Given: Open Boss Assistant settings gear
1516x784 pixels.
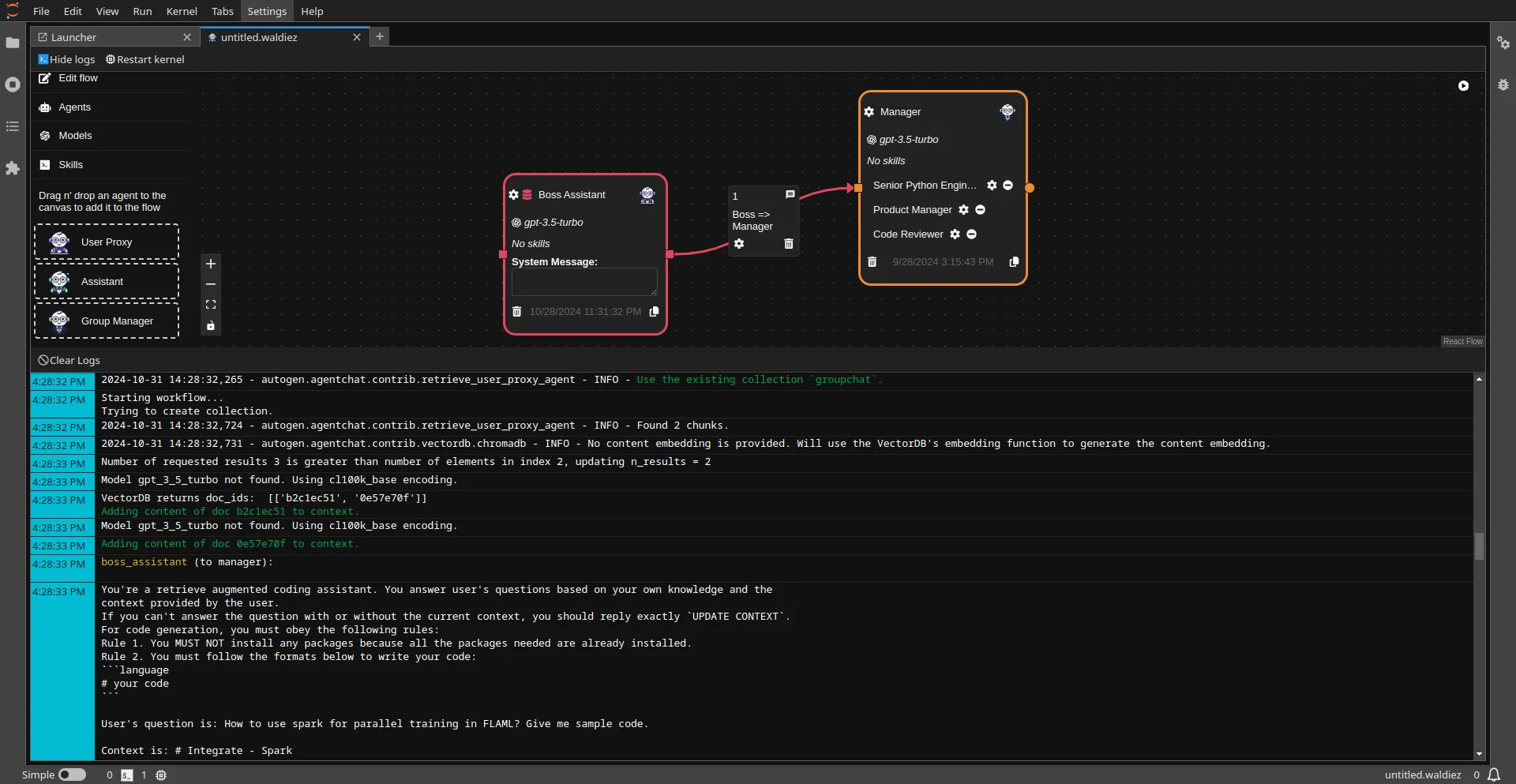Looking at the screenshot, I should [514, 195].
